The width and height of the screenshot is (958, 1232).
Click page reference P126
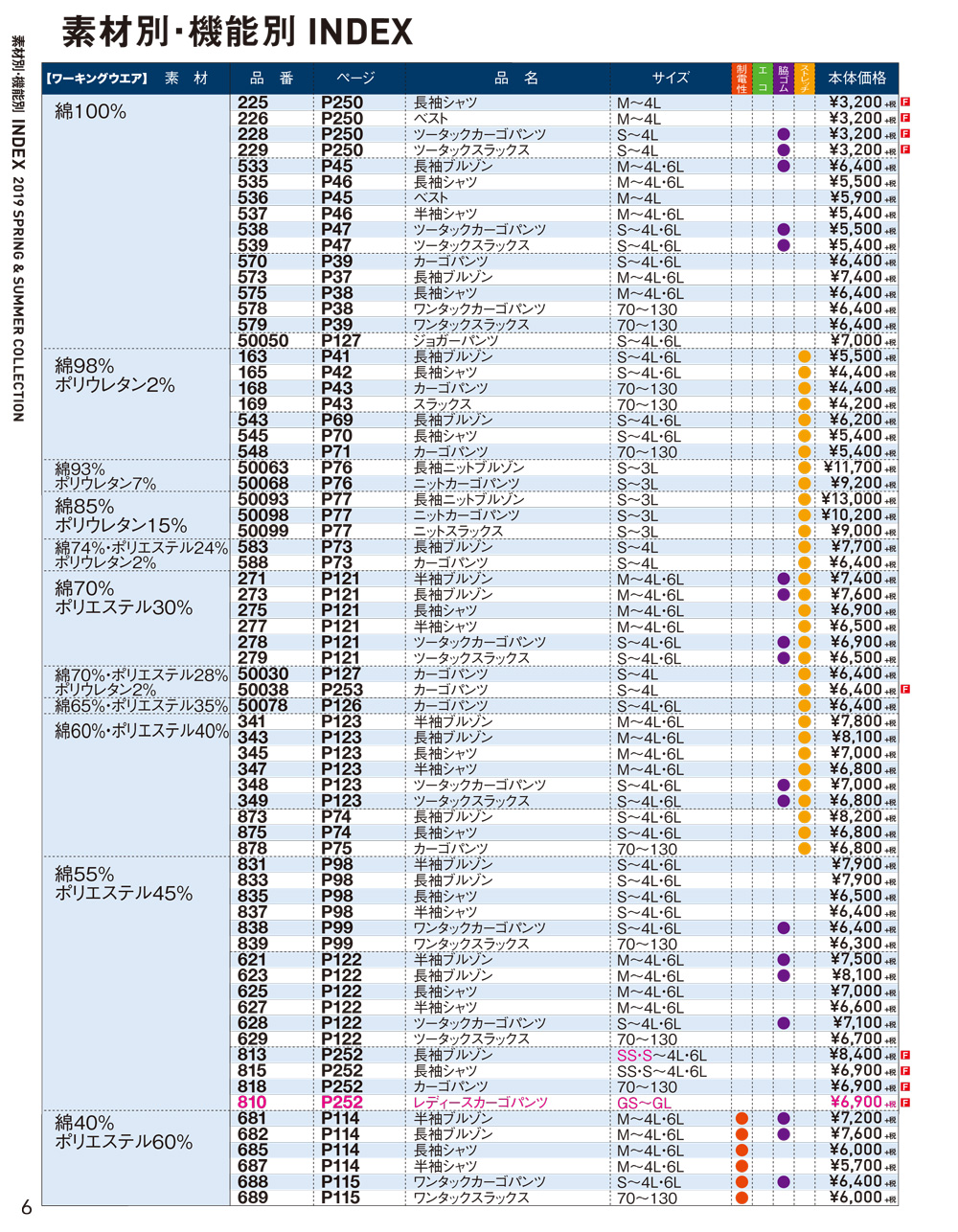pyautogui.click(x=341, y=706)
